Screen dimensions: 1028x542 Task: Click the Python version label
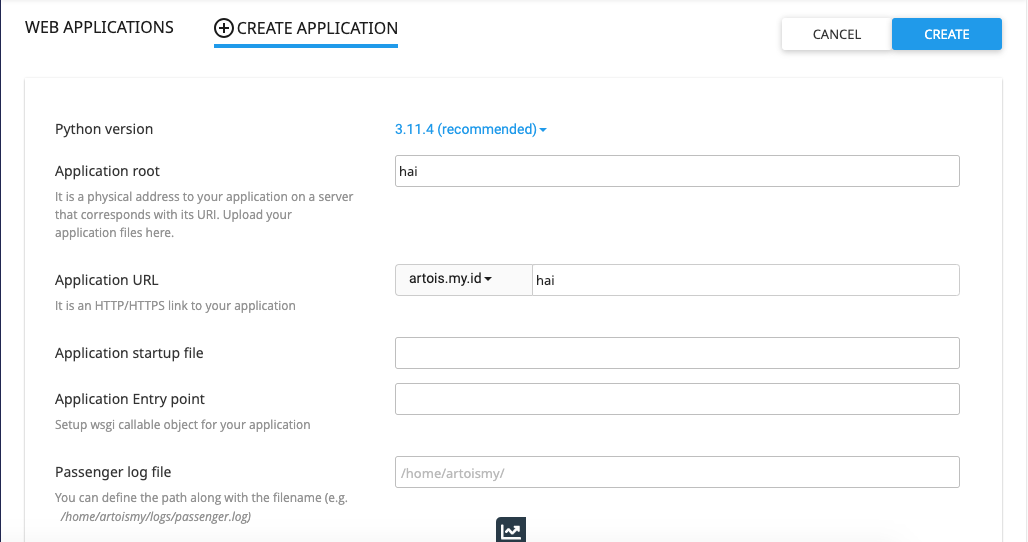[104, 129]
